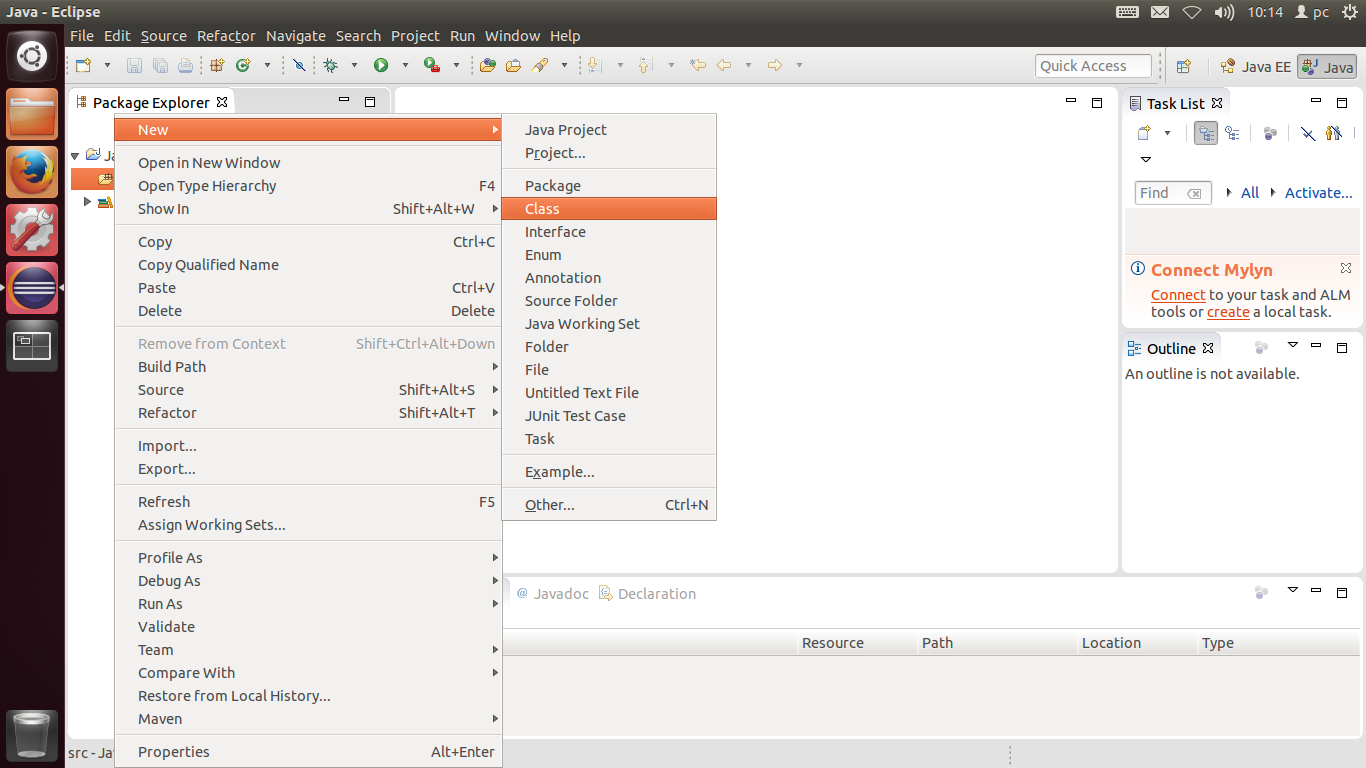The image size is (1366, 768).
Task: Click the volume icon in the top panel
Action: [x=1224, y=12]
